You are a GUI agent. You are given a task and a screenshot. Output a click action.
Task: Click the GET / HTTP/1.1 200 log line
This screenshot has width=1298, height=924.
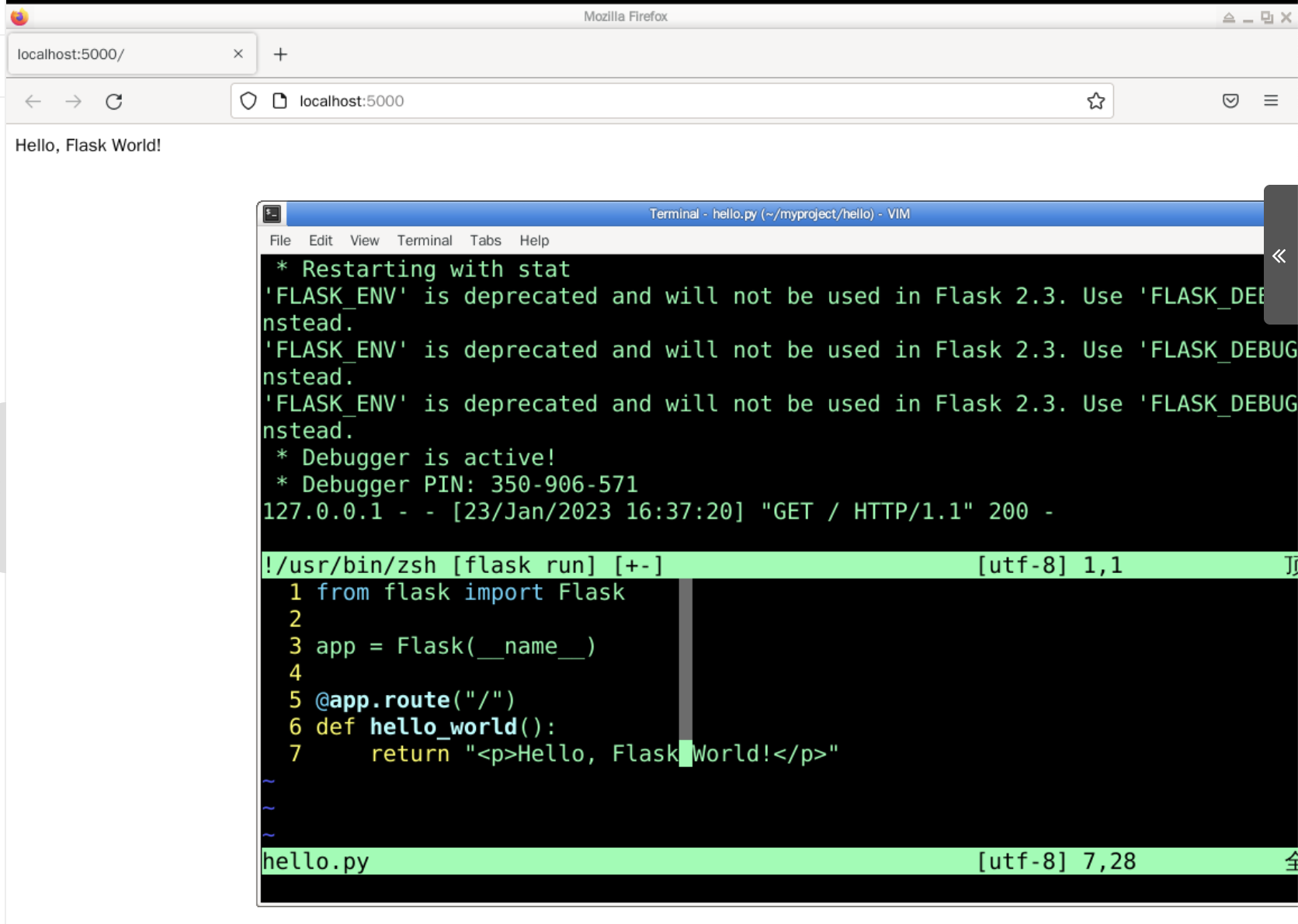(x=657, y=512)
